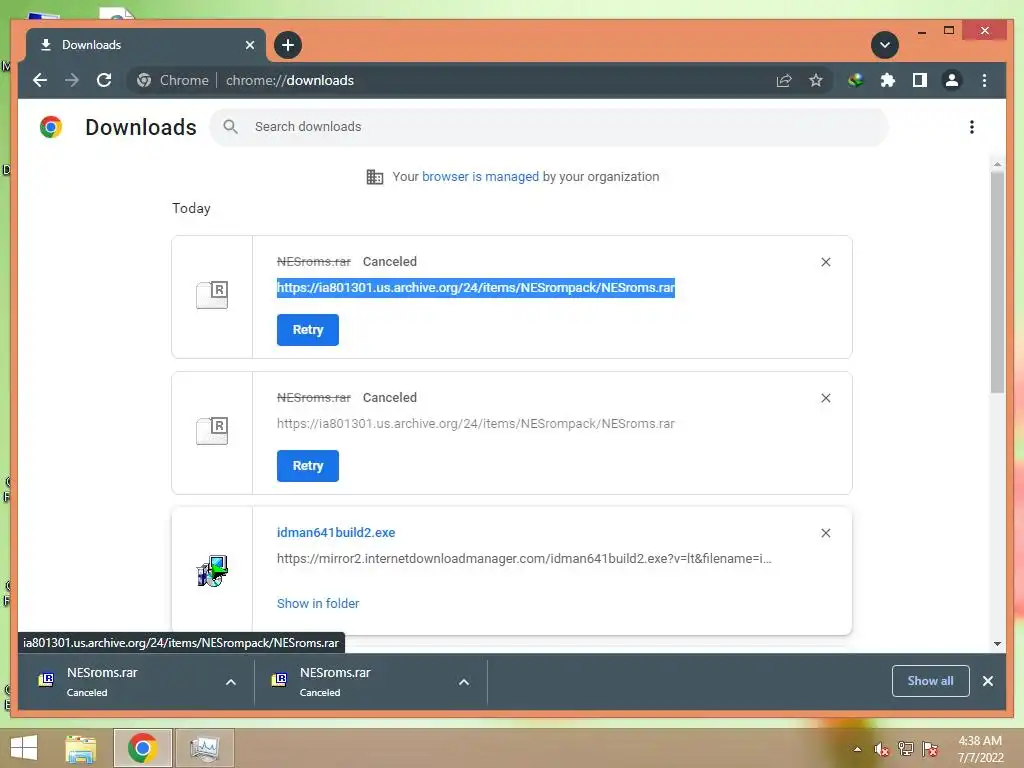Click the highlighted archive.org URL of first download
Screen dimensions: 1024x768
pos(475,287)
